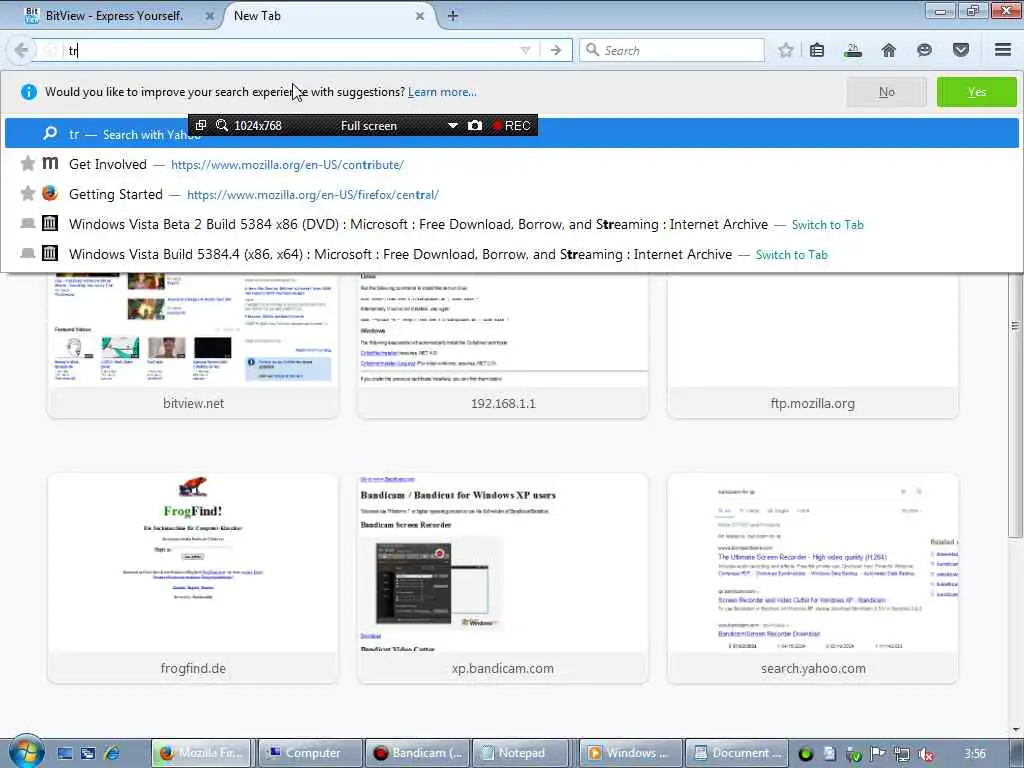The width and height of the screenshot is (1024, 768).
Task: Open the Hello chat bubble icon
Action: pos(924,50)
